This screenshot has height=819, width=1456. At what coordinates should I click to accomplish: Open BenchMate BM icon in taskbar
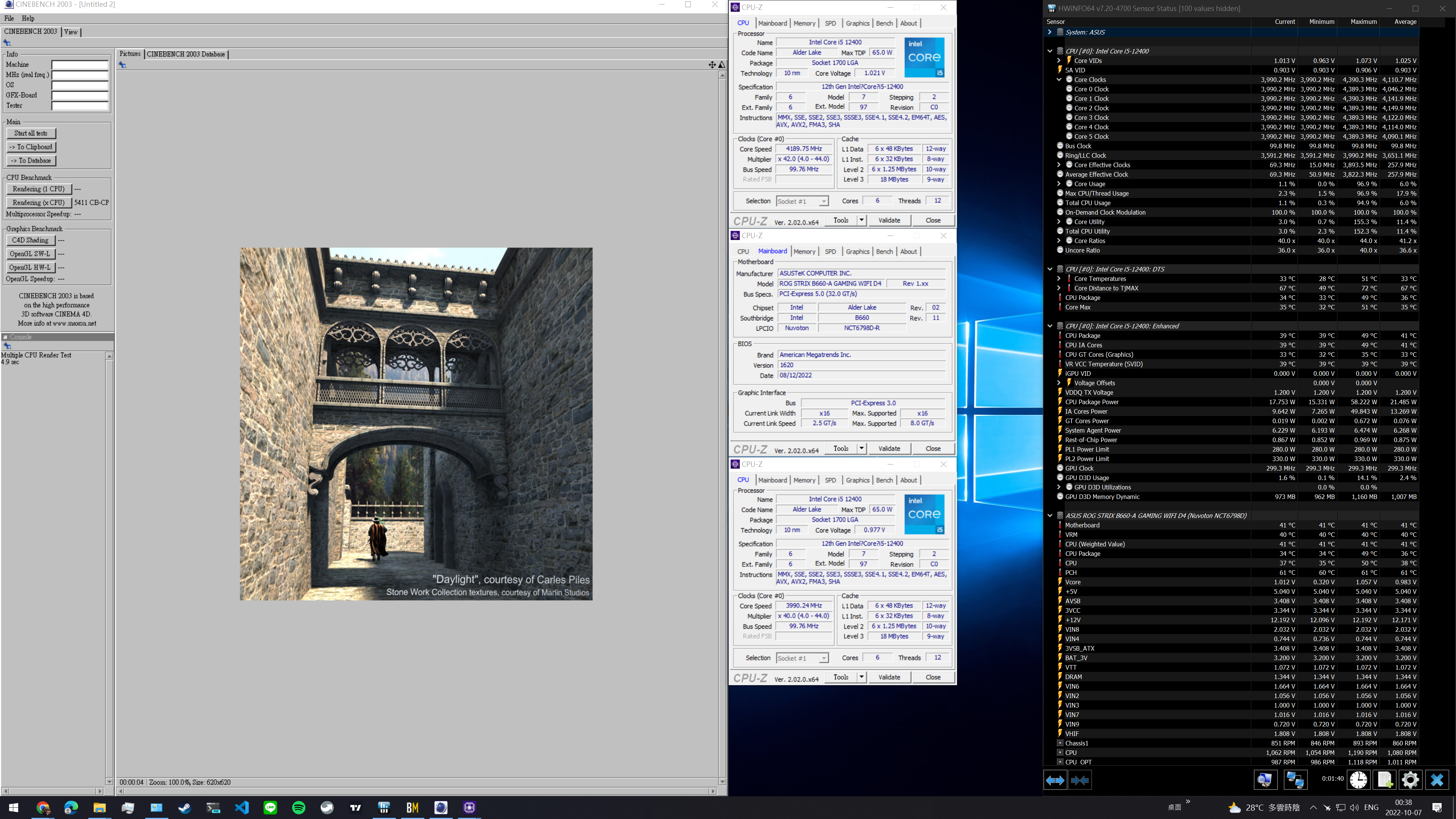click(413, 807)
